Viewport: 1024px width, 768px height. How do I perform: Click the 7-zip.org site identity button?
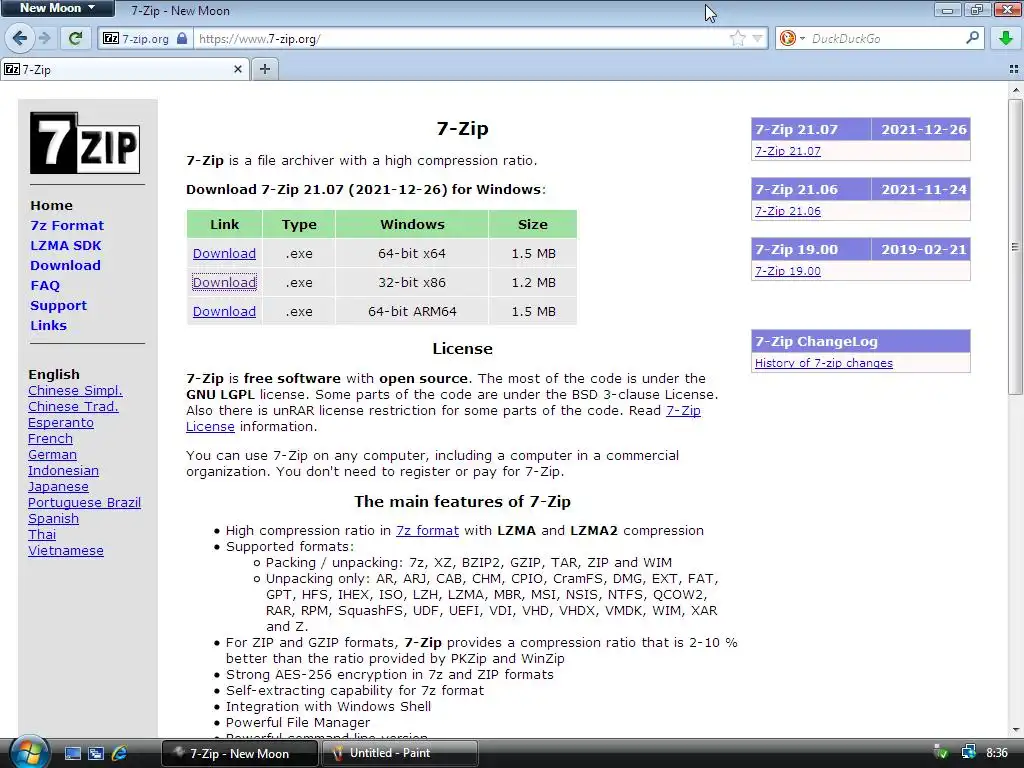(x=146, y=39)
